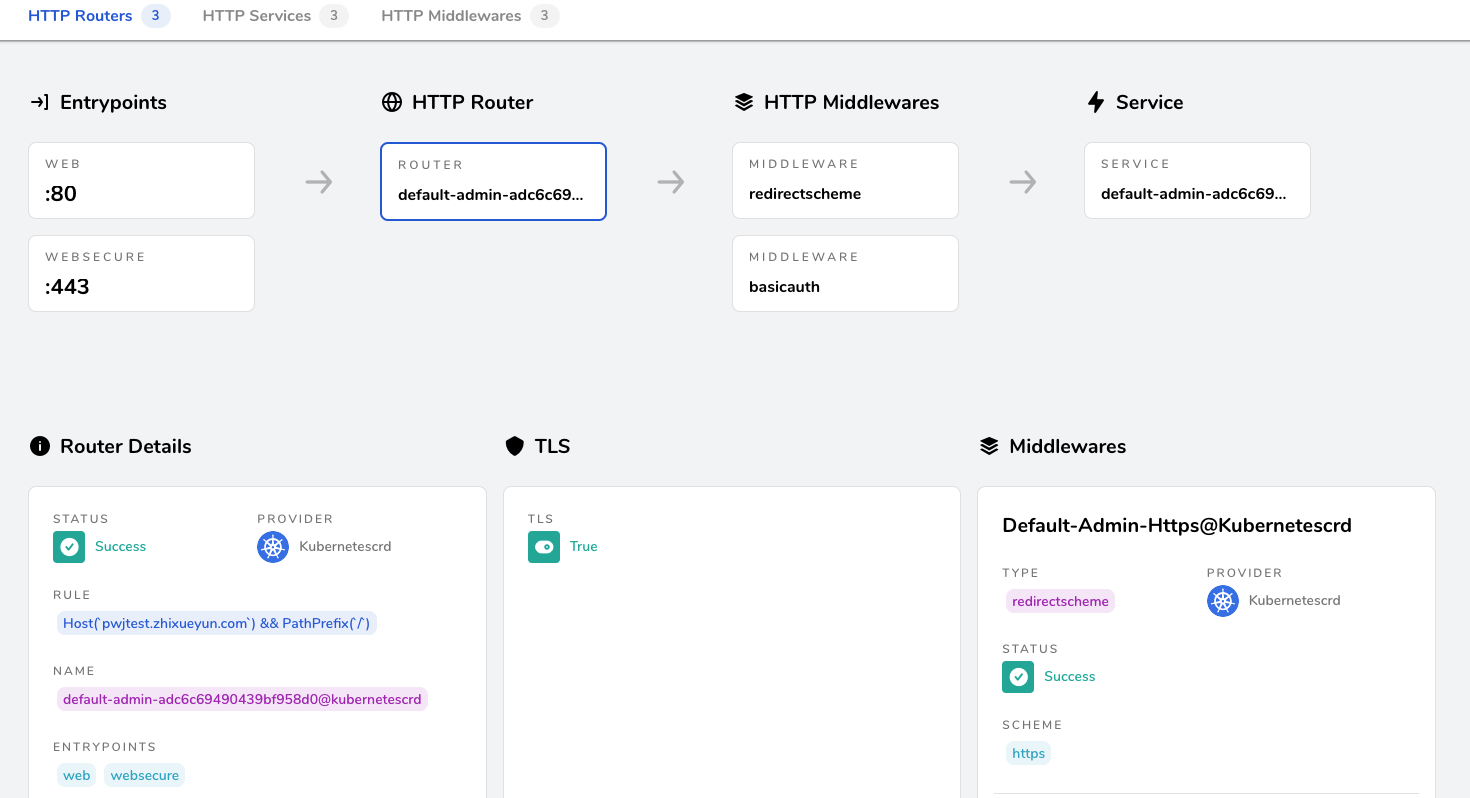This screenshot has width=1470, height=798.
Task: Open the default-admin service card
Action: [1197, 180]
